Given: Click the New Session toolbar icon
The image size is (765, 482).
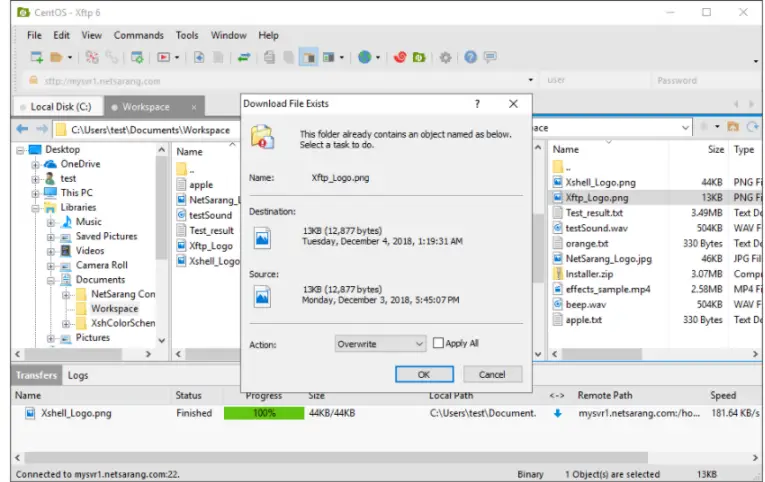Looking at the screenshot, I should coord(37,57).
